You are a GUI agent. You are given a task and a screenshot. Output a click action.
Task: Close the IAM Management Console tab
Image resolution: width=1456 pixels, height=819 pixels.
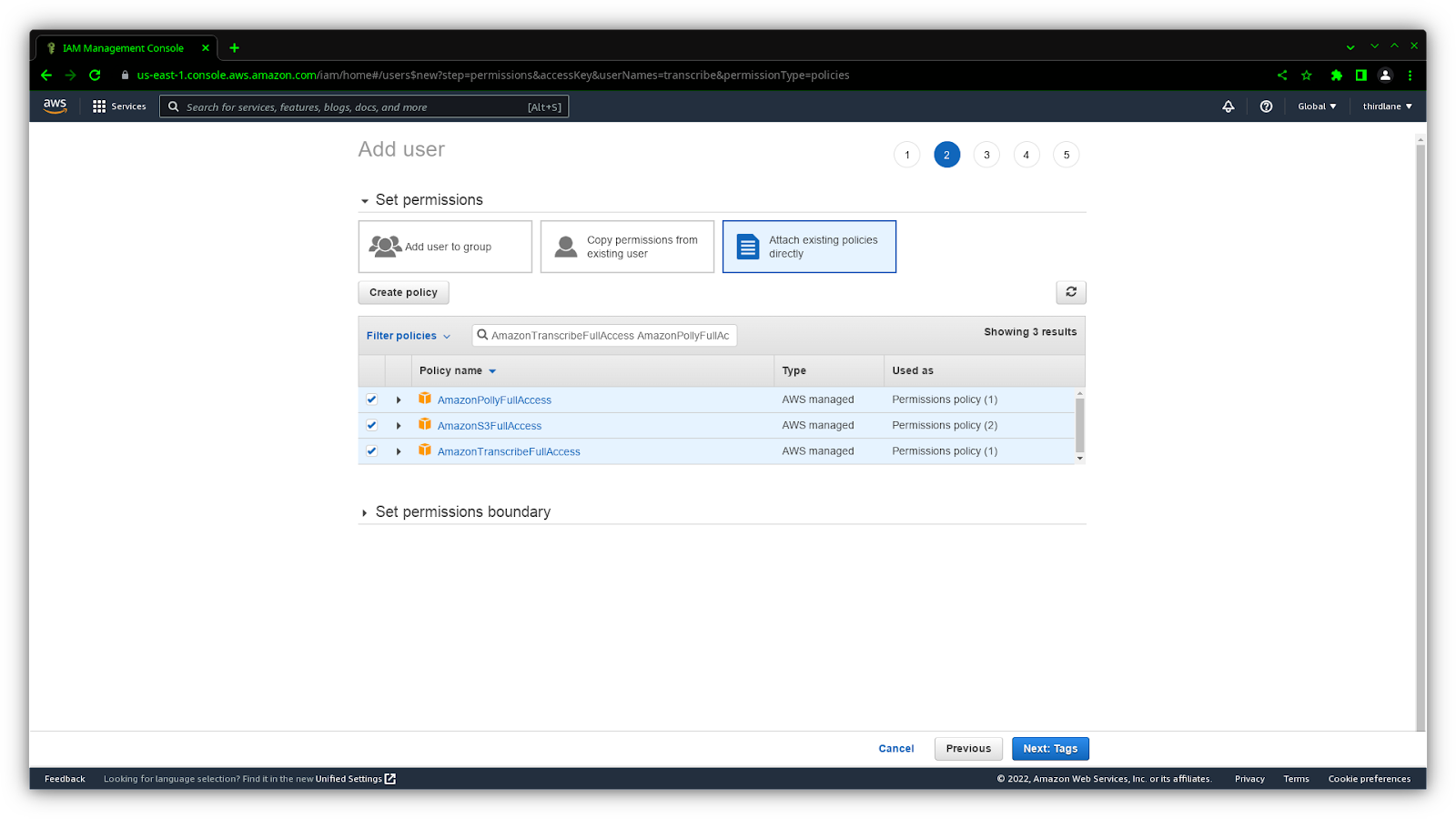point(206,48)
